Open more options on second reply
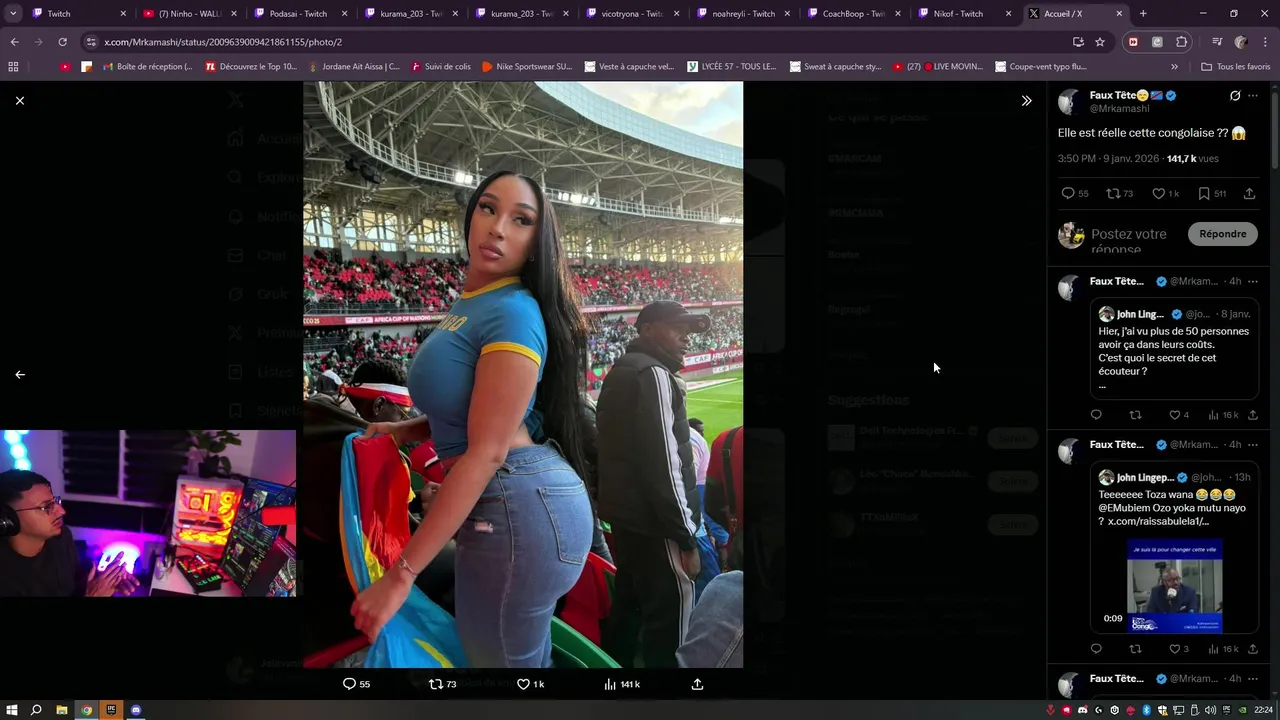This screenshot has height=720, width=1280. coord(1253,445)
